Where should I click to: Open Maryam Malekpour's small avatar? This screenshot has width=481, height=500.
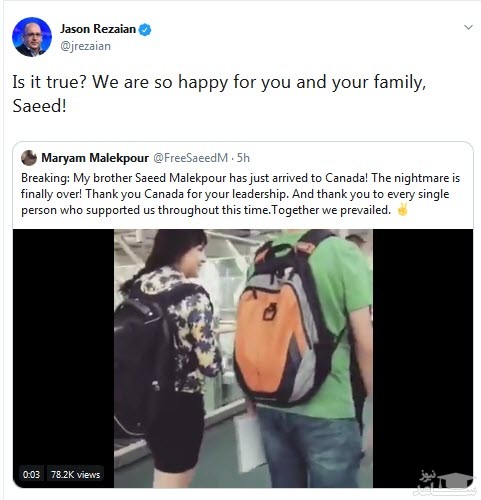(x=29, y=158)
